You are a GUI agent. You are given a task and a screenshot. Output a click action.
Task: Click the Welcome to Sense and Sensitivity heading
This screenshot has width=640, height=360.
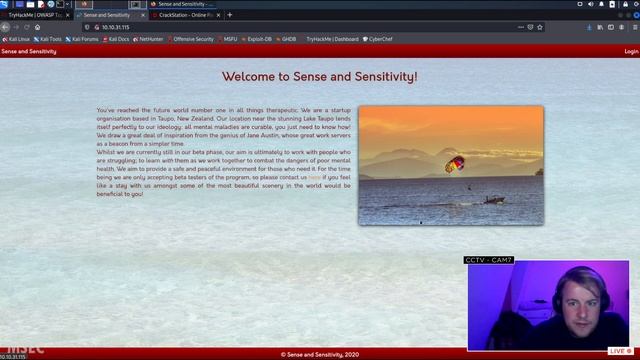(x=320, y=76)
